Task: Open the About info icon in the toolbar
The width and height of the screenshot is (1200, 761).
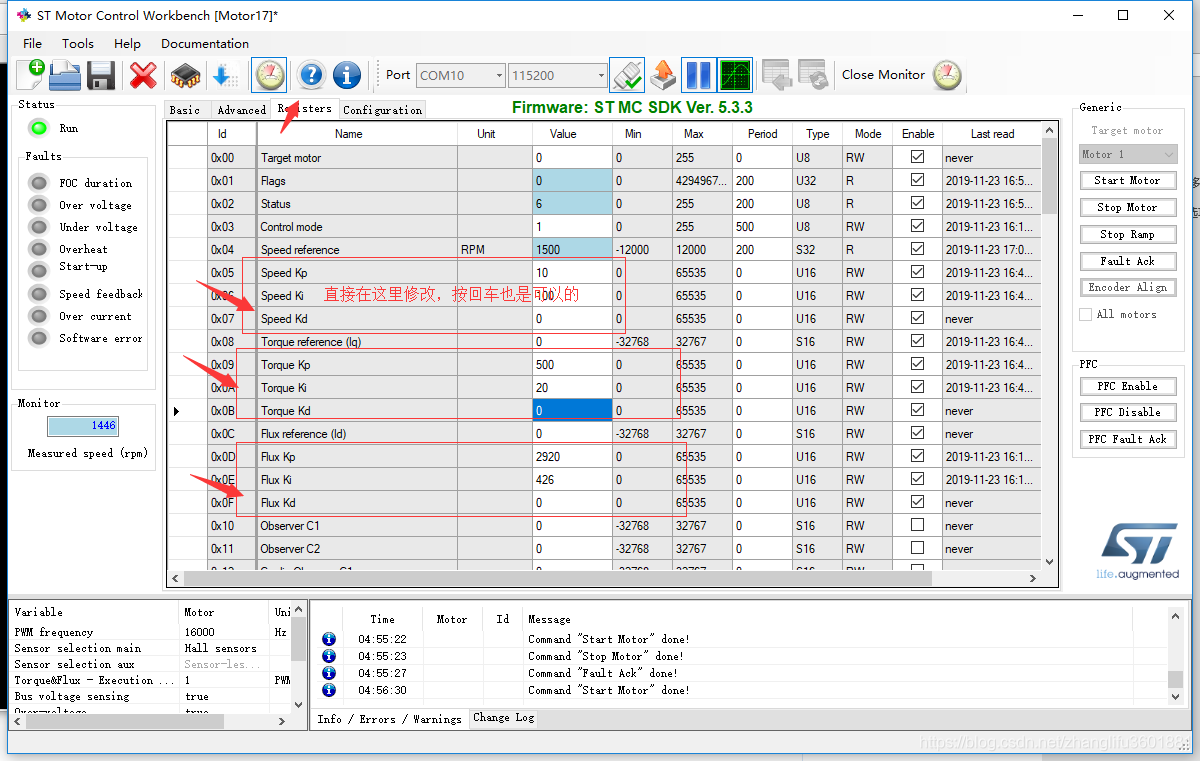Action: pyautogui.click(x=347, y=75)
